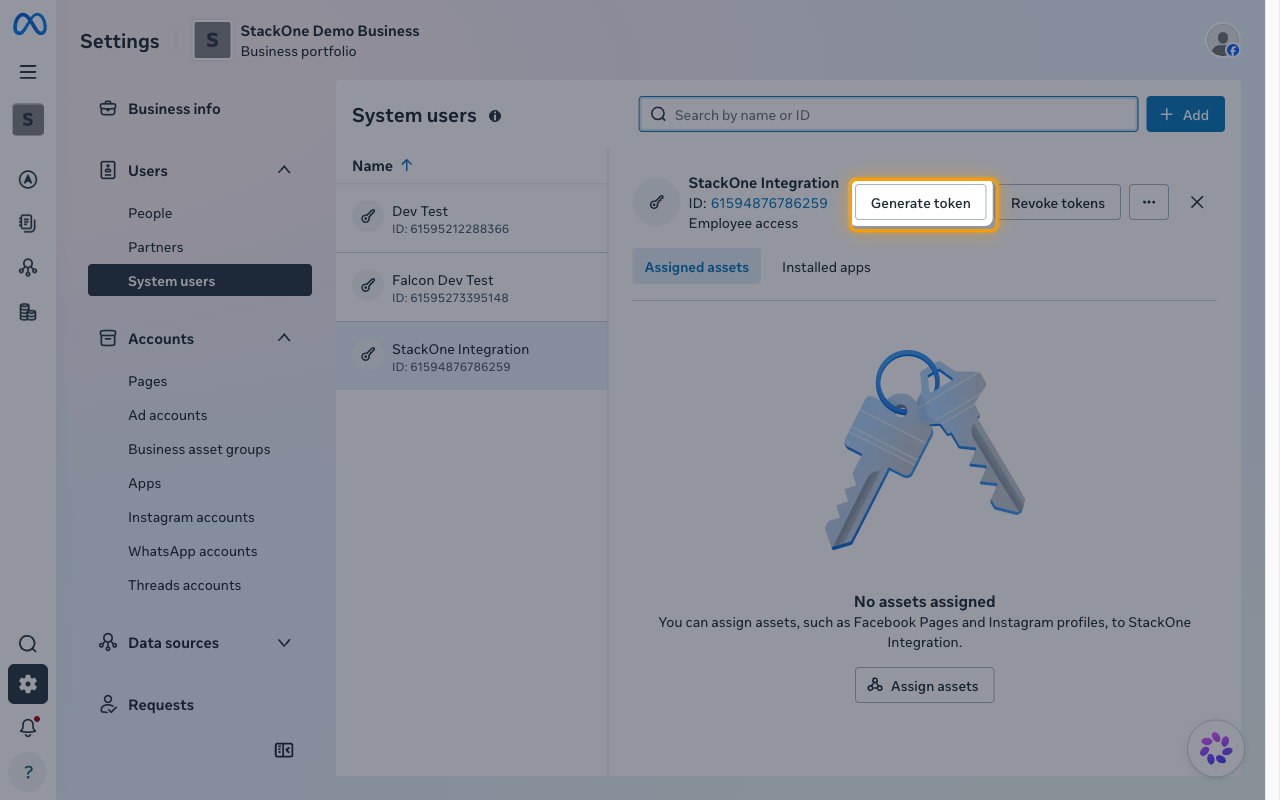This screenshot has width=1280, height=800.
Task: Collapse the Accounts section
Action: pos(284,339)
